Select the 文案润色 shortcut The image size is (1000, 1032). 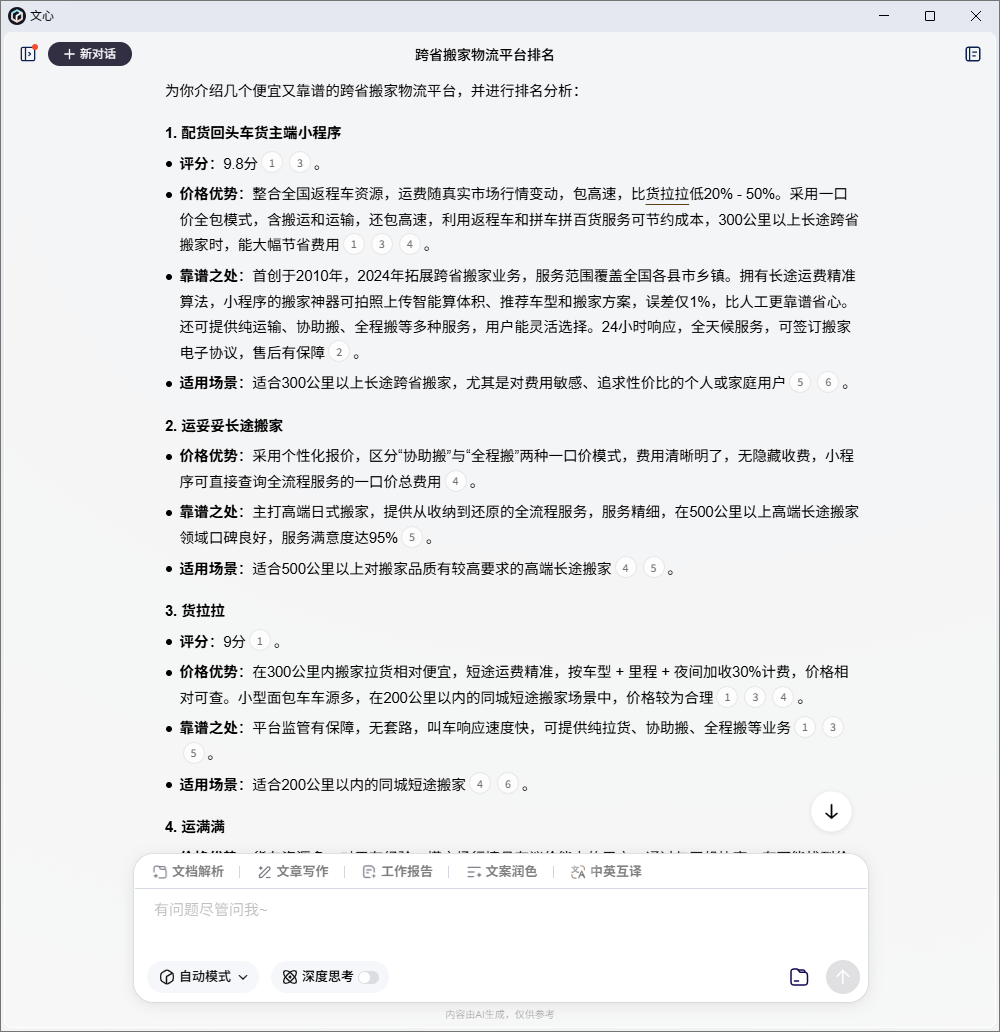[x=502, y=871]
